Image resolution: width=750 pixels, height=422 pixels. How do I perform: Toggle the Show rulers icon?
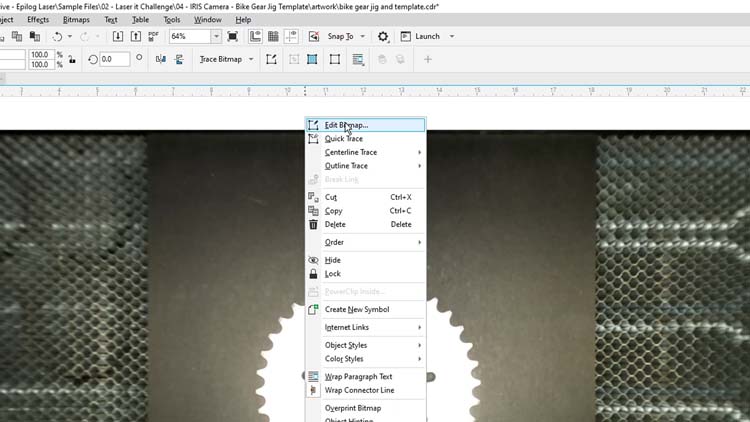click(255, 36)
